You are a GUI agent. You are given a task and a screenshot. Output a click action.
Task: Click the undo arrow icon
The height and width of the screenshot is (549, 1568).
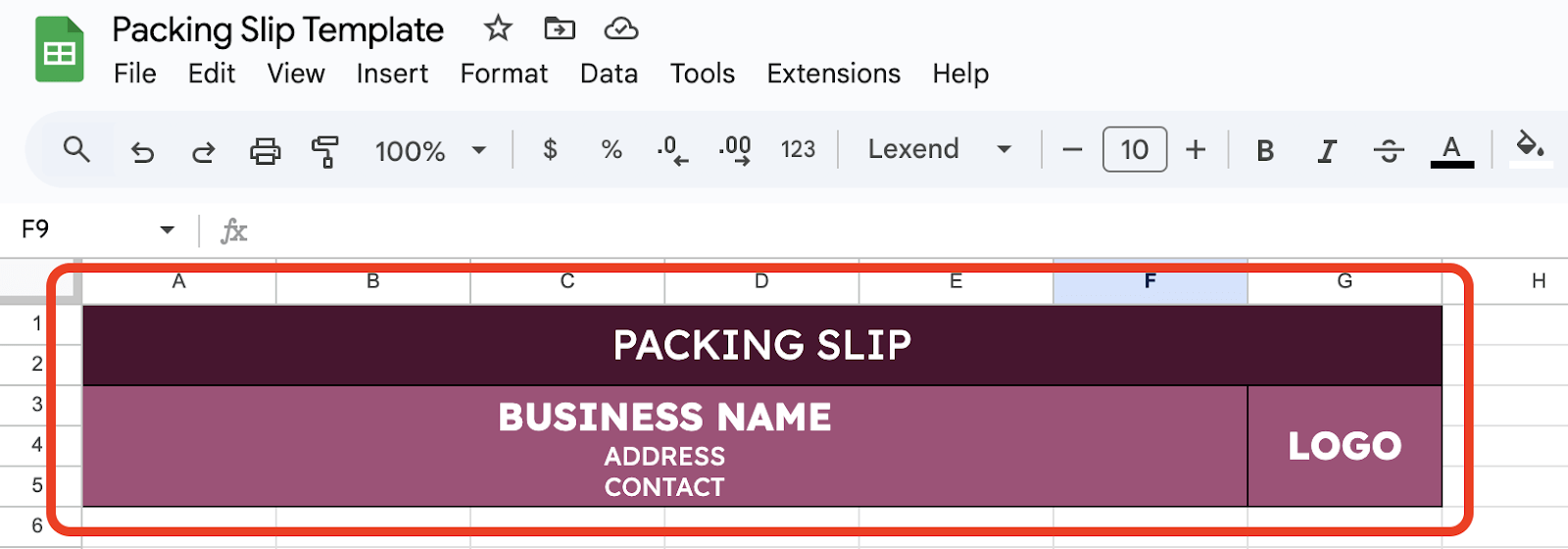pos(143,151)
